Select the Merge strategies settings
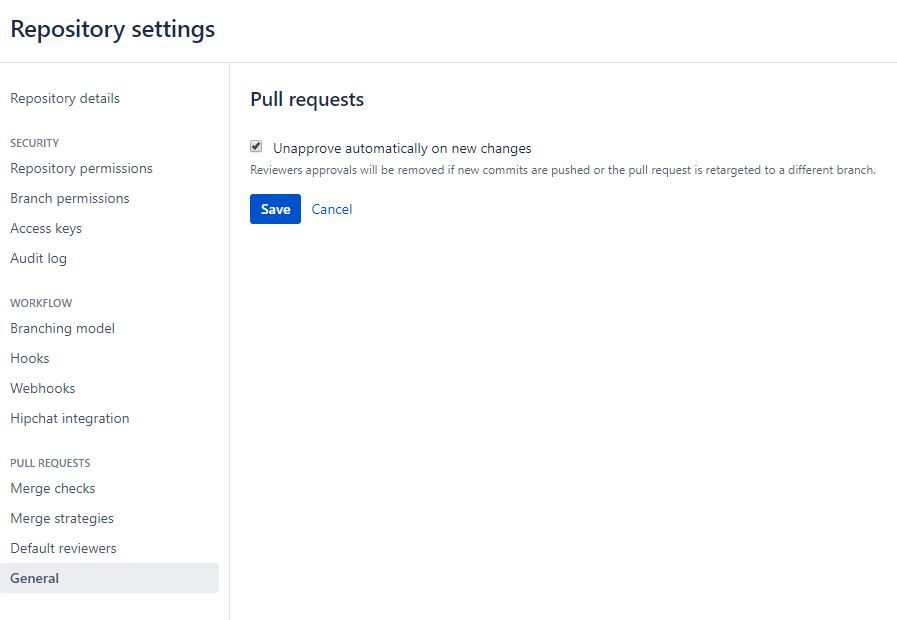 [61, 518]
